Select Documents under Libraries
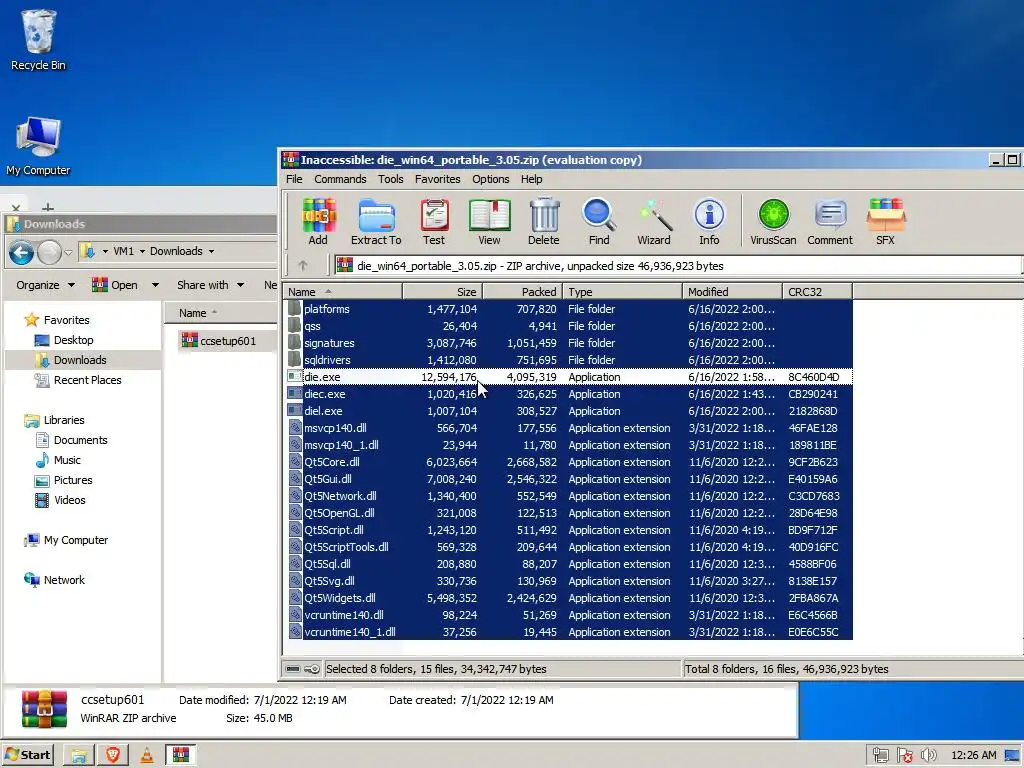The height and width of the screenshot is (768, 1024). click(x=80, y=440)
